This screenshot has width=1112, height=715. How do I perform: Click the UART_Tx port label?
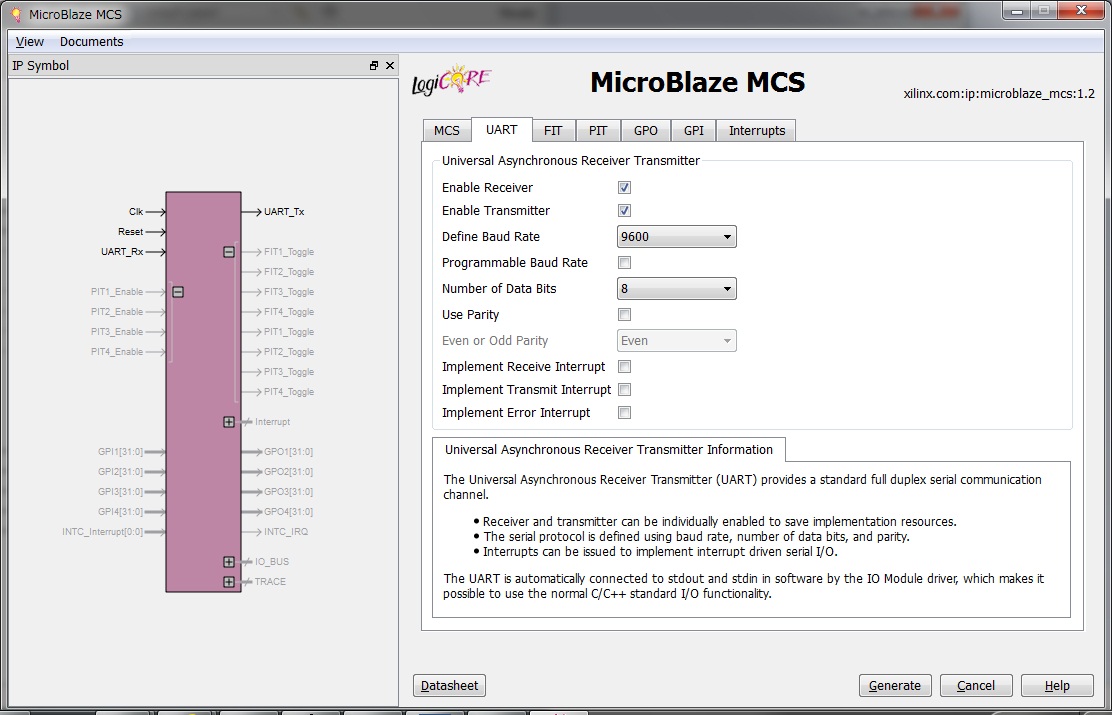[x=284, y=211]
